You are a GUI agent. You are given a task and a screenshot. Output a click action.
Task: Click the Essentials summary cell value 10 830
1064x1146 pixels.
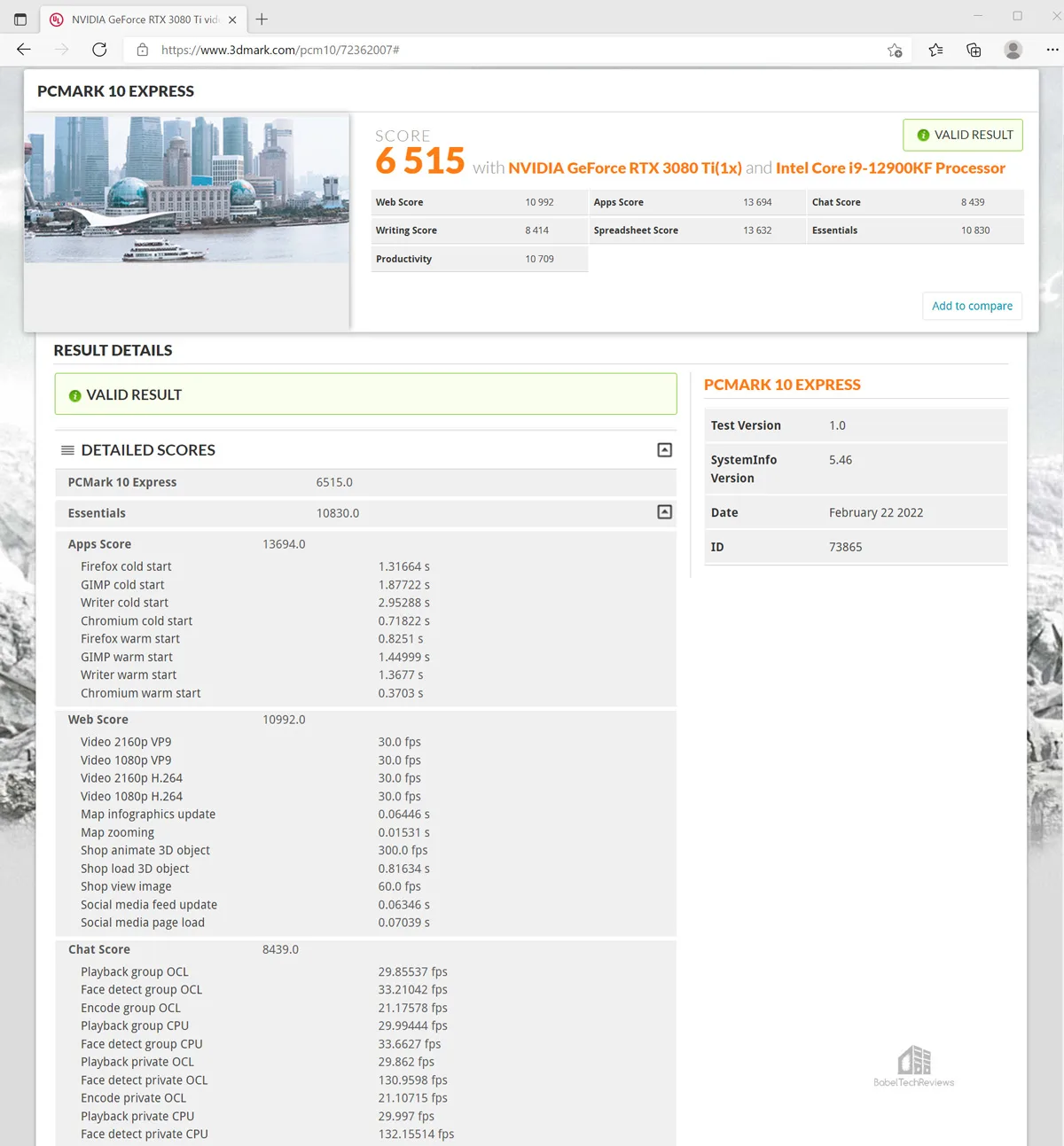point(975,230)
